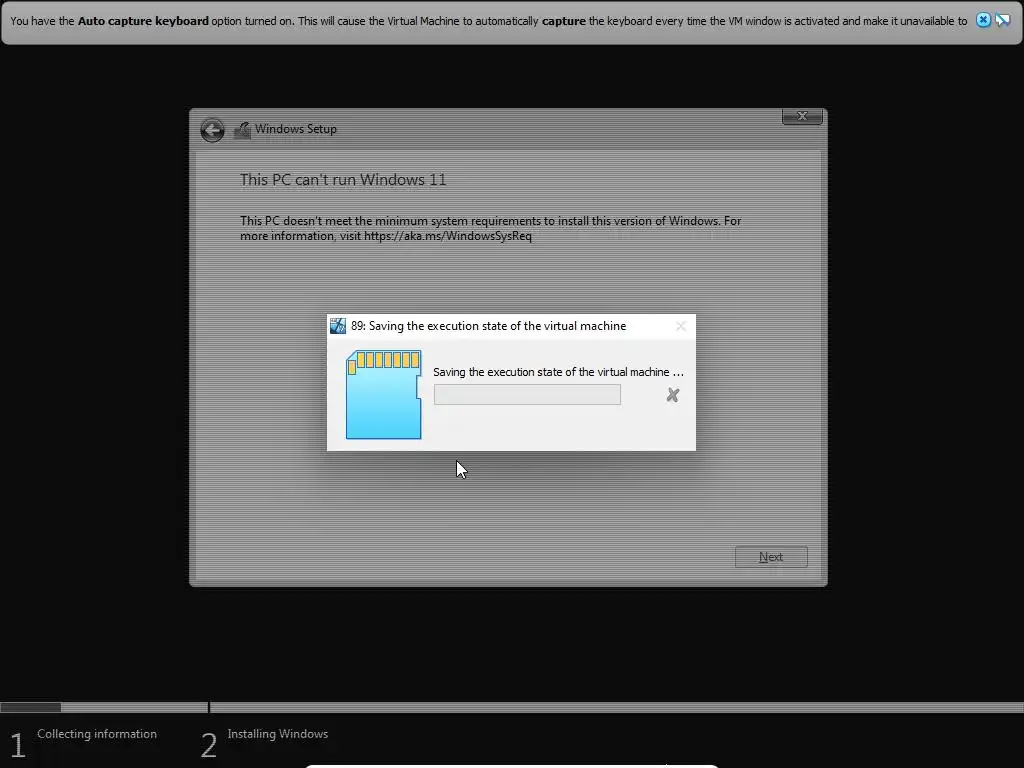Click the Auto capture keyboard message text

[488, 21]
